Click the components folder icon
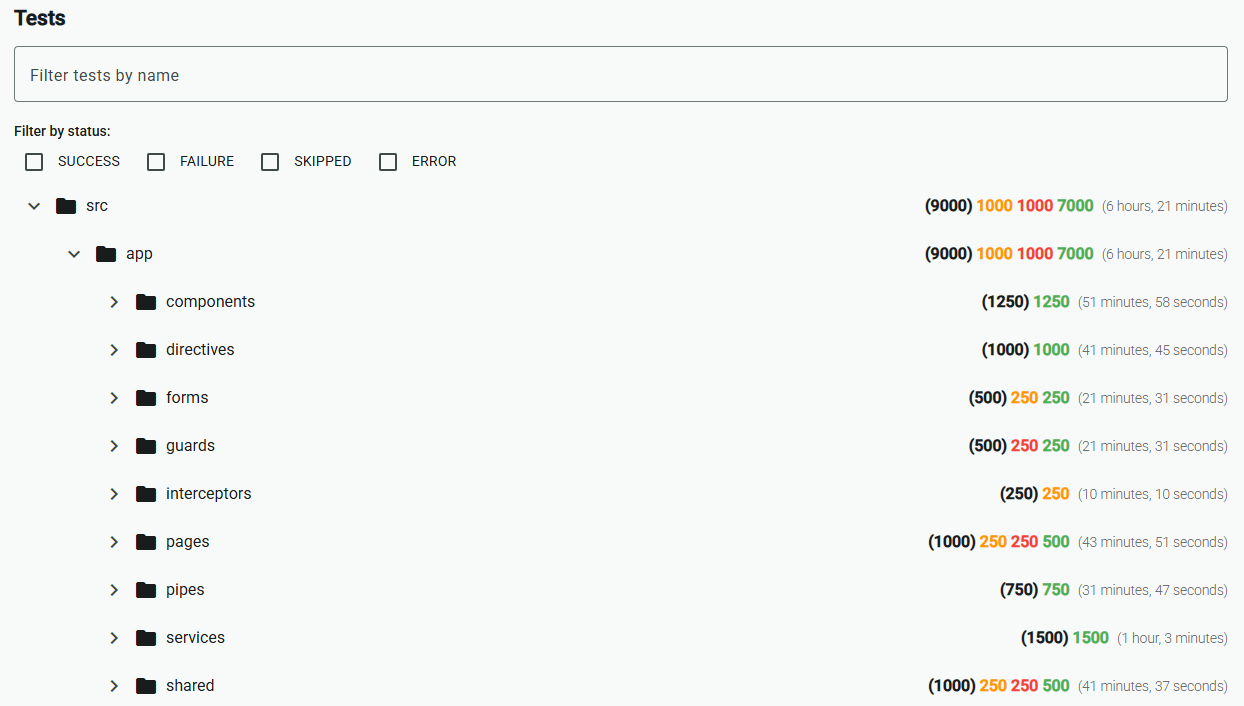The image size is (1244, 706). pyautogui.click(x=146, y=302)
